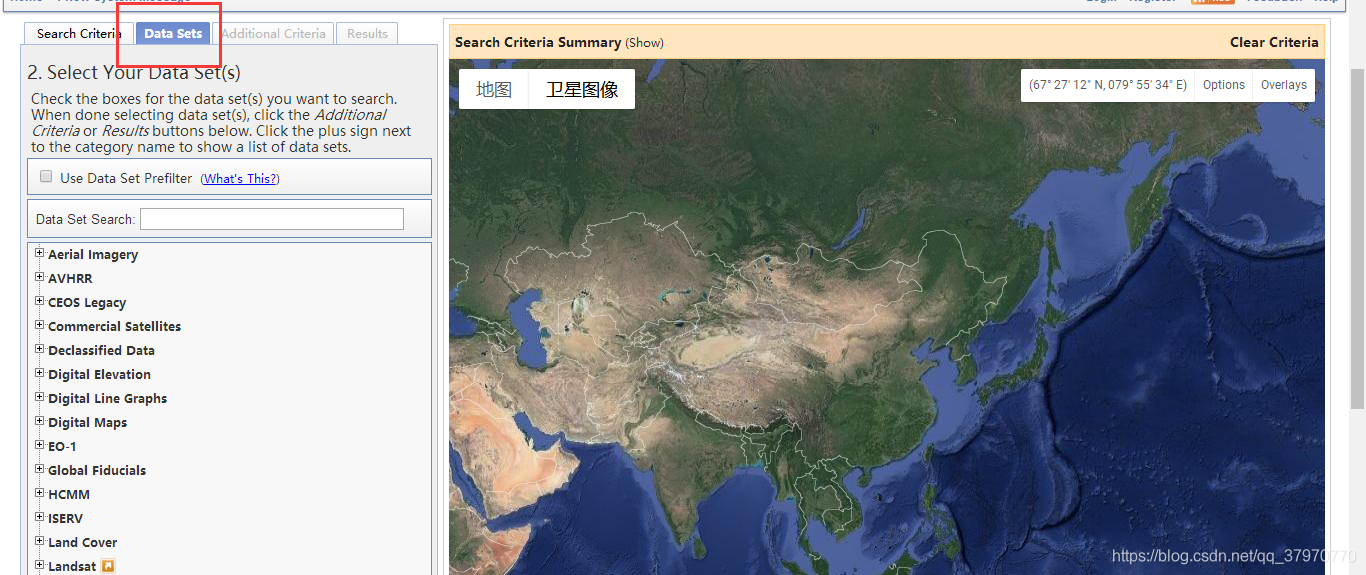This screenshot has height=575, width=1366.
Task: Open the Landsat orange info icon
Action: [108, 566]
